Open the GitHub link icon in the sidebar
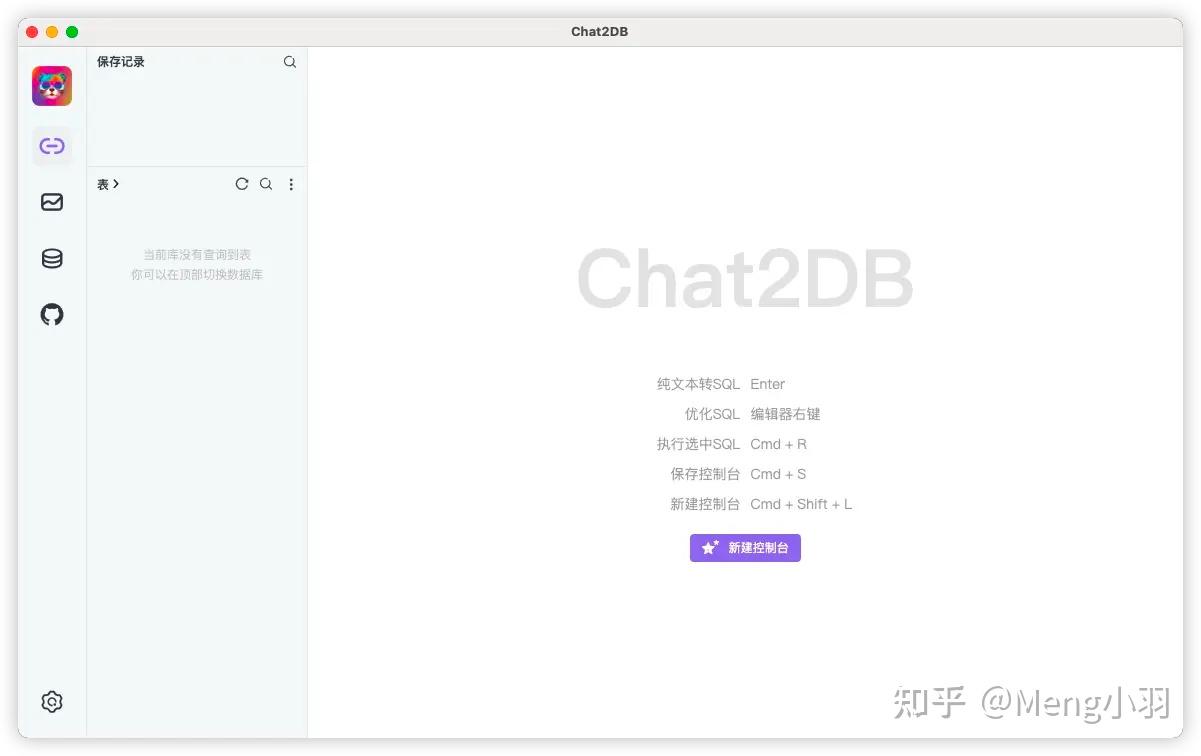 pos(52,314)
